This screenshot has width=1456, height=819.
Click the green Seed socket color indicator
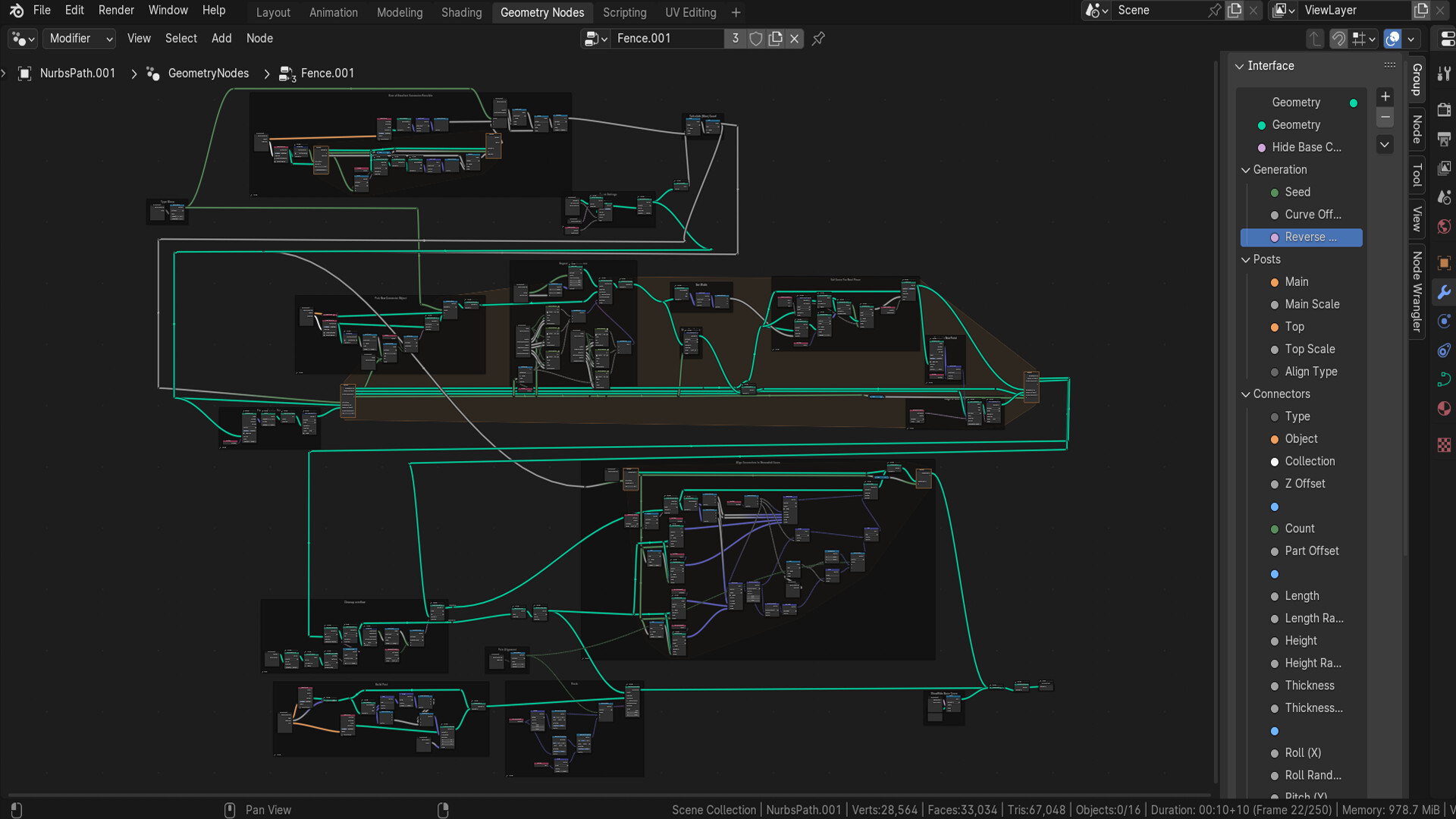1275,192
